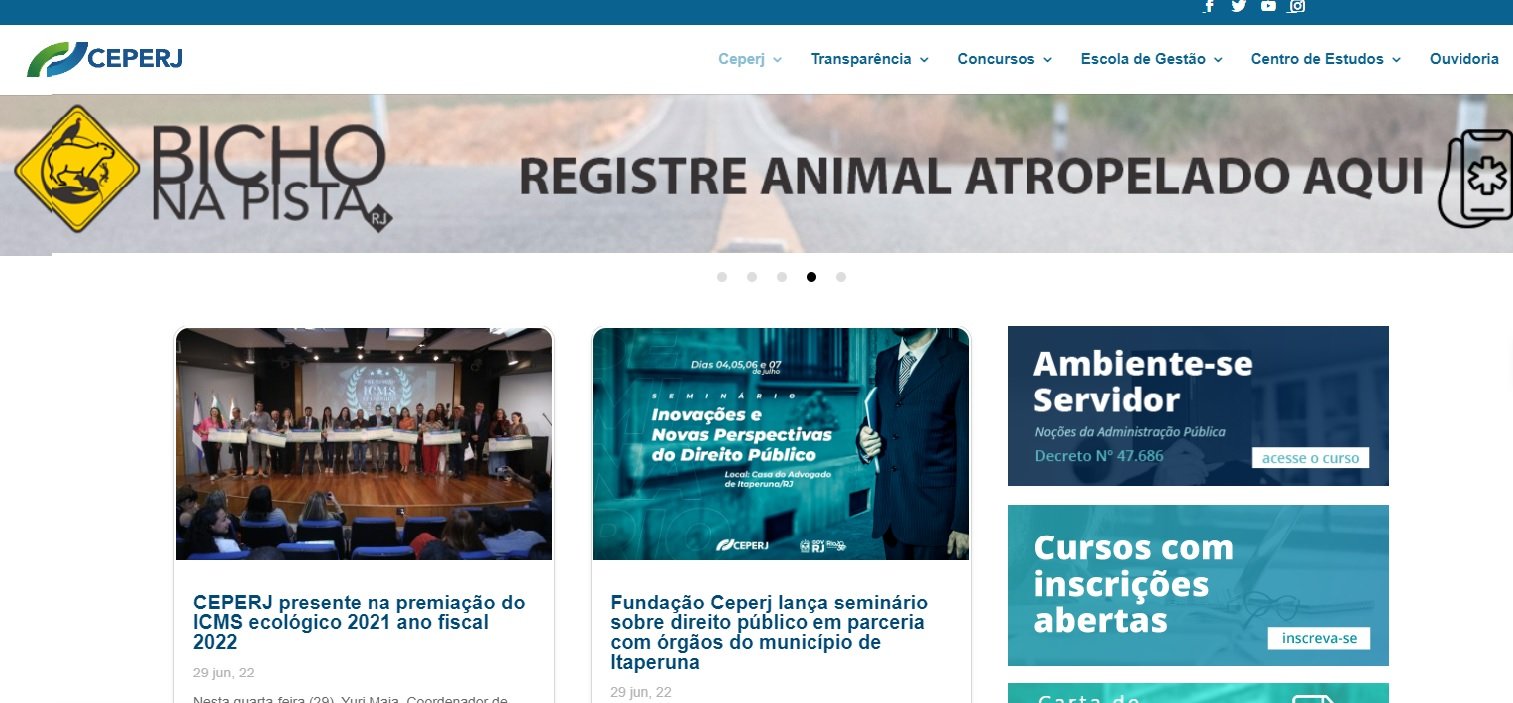Open the YouTube social icon

tap(1268, 6)
